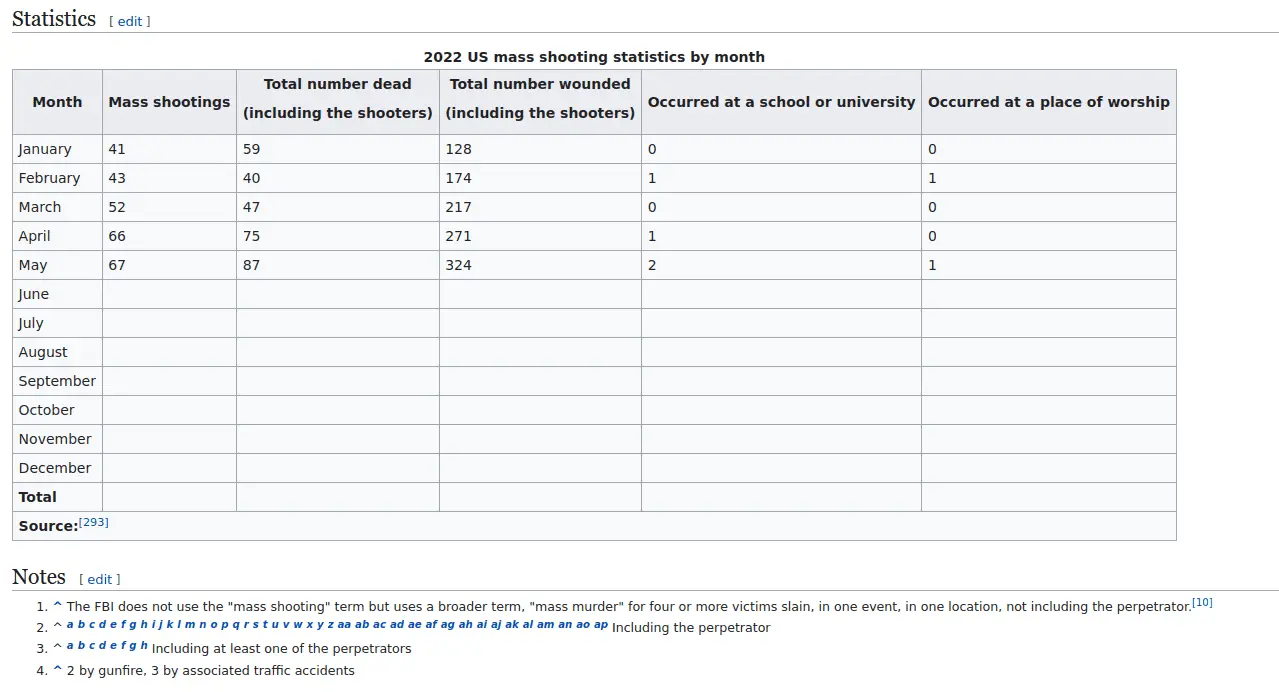
Task: Click the 'December' row label
Action: pyautogui.click(x=55, y=468)
